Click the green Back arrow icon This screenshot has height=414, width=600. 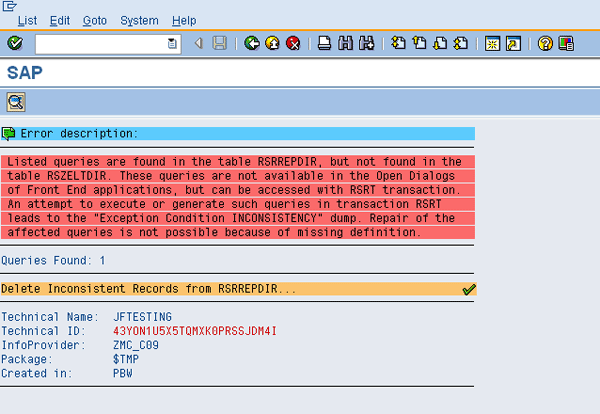click(x=252, y=43)
